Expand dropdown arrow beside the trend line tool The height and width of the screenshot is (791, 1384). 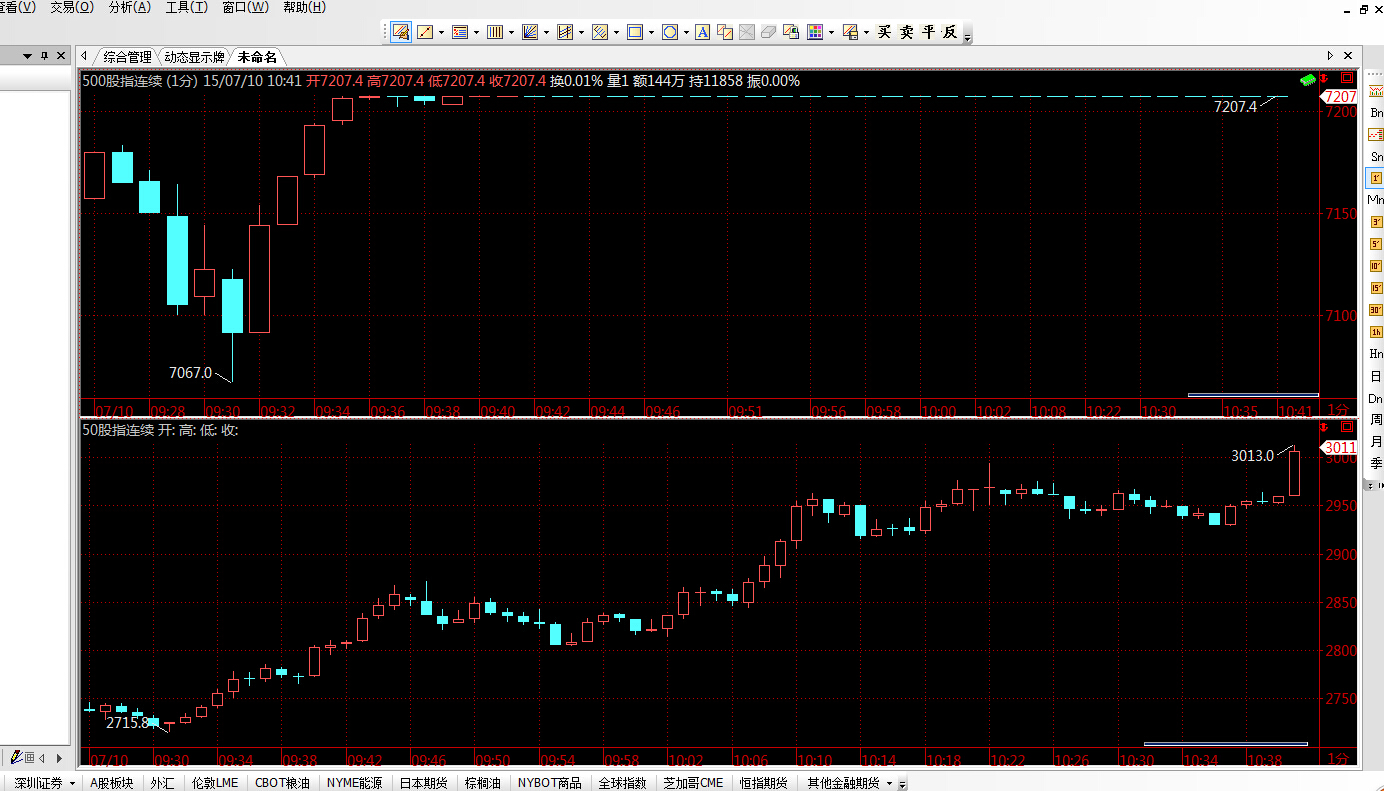(441, 32)
